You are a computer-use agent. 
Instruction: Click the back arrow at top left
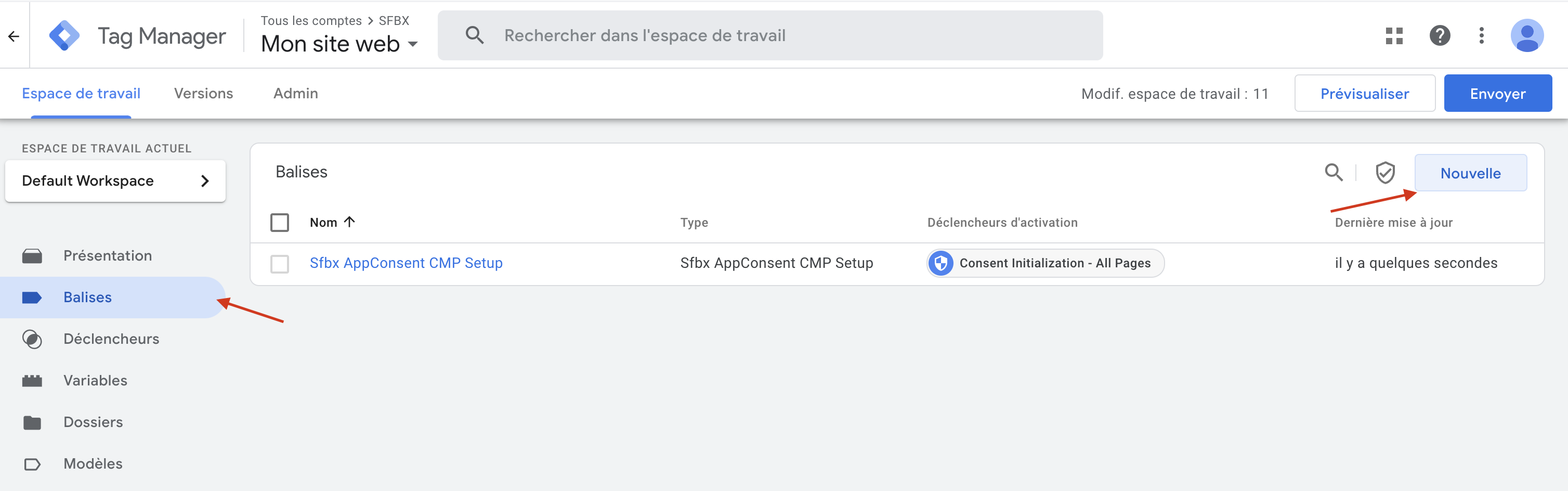[14, 35]
